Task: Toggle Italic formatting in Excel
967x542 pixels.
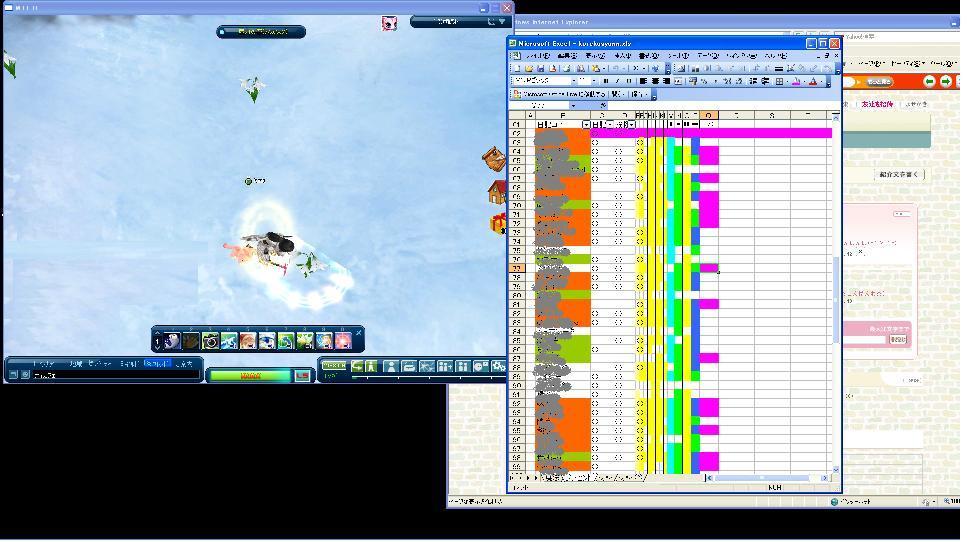Action: [617, 81]
